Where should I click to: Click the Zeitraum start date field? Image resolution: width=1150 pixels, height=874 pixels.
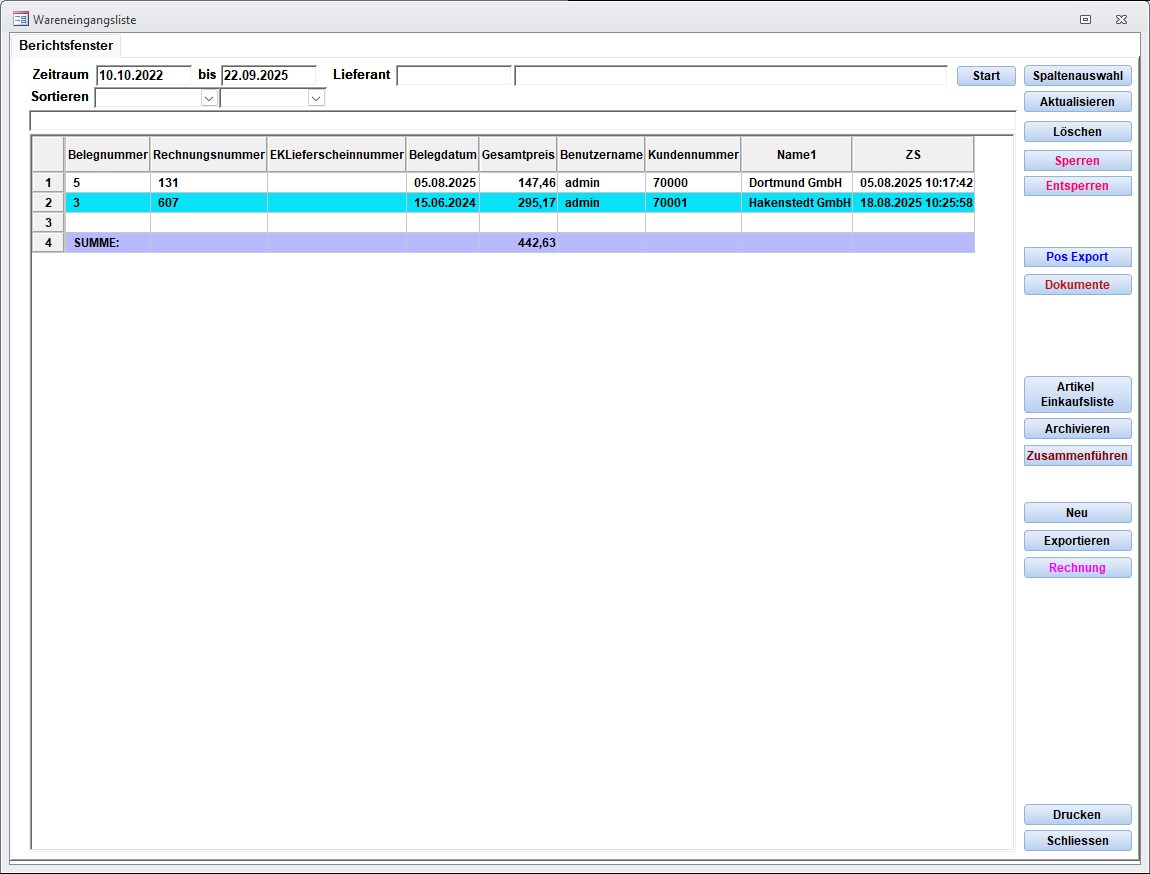[143, 75]
